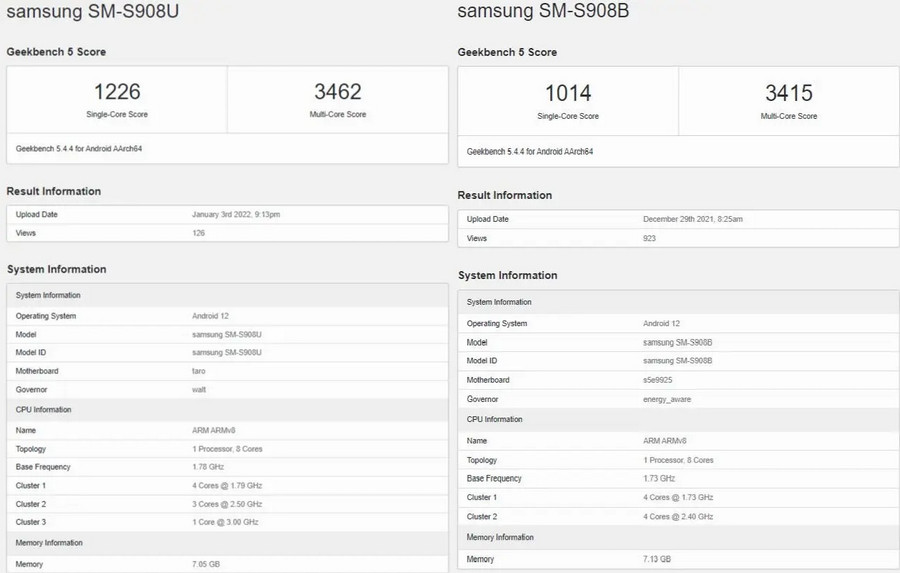
Task: Click the December 29th 2021 upload date
Action: (x=692, y=219)
